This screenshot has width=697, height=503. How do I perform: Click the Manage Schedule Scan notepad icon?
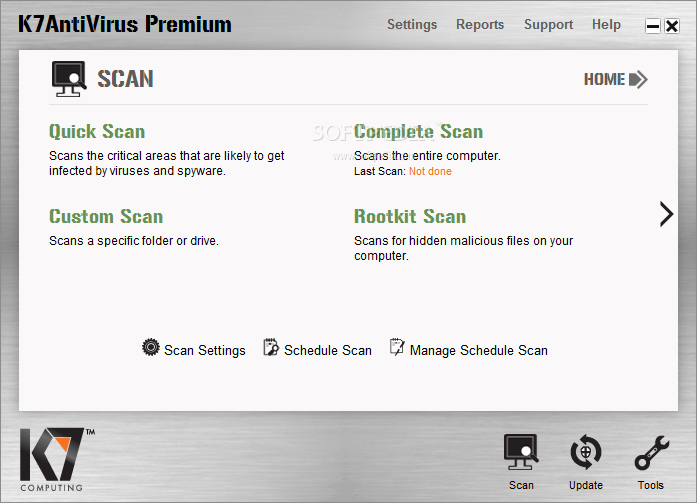coord(397,347)
